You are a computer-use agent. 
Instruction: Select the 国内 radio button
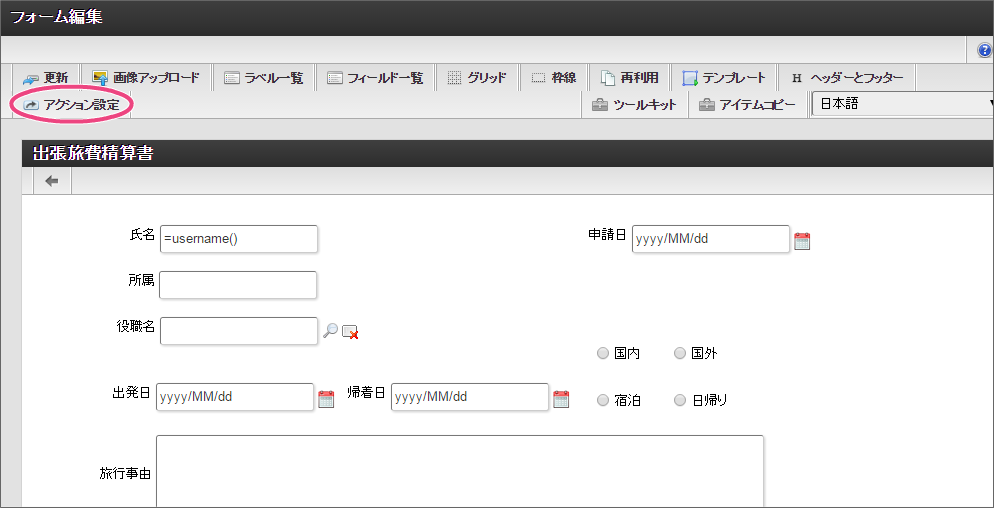click(603, 353)
